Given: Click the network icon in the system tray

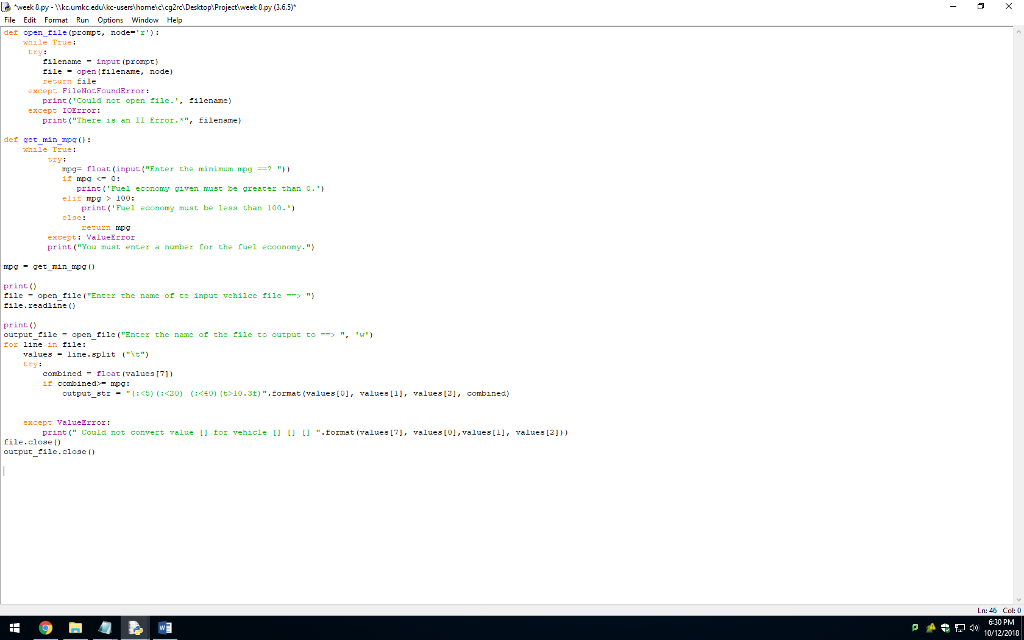Looking at the screenshot, I should click(x=960, y=628).
